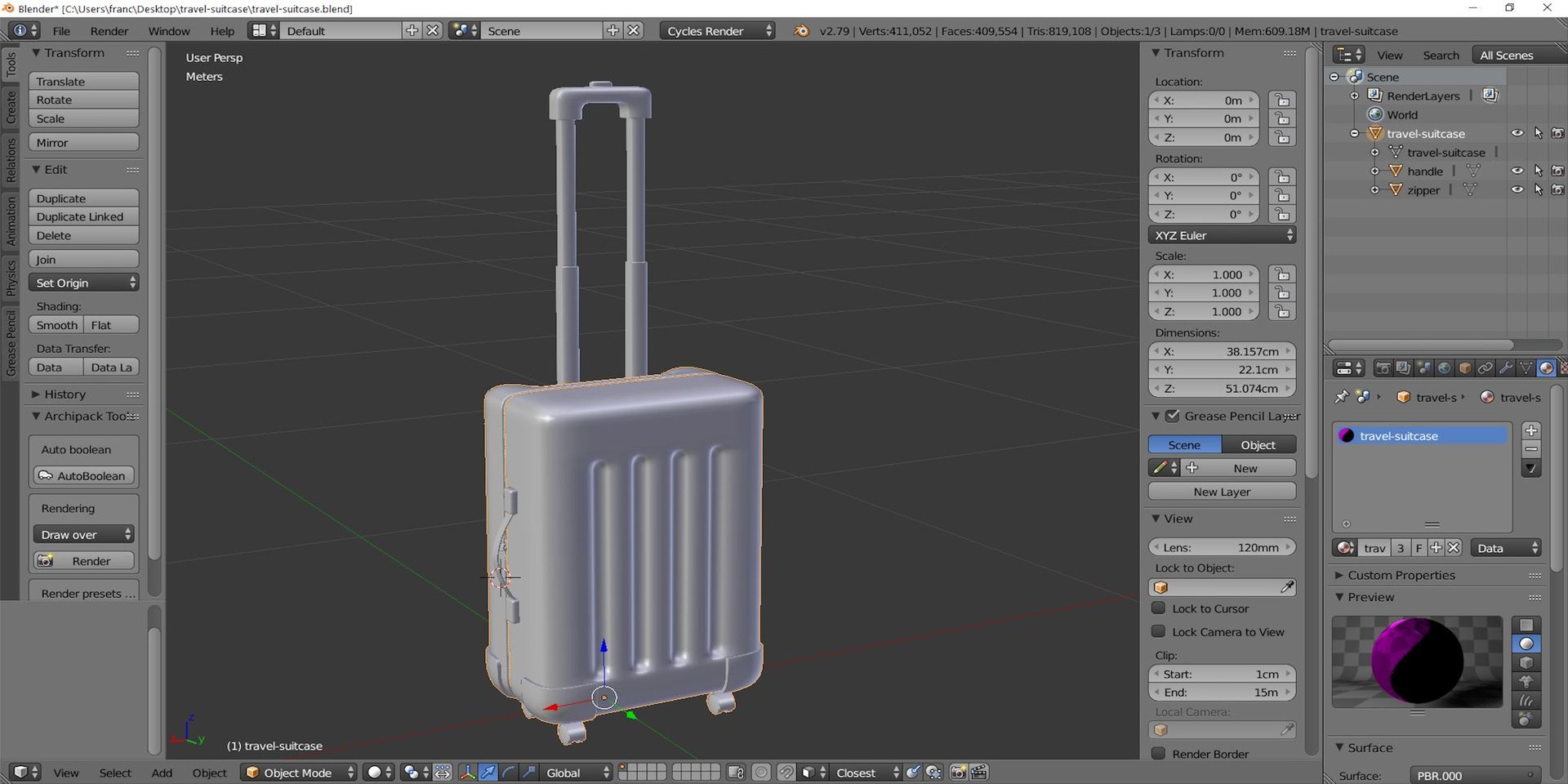This screenshot has height=784, width=1568.
Task: Toggle snap during transform magnet icon
Action: [x=786, y=773]
